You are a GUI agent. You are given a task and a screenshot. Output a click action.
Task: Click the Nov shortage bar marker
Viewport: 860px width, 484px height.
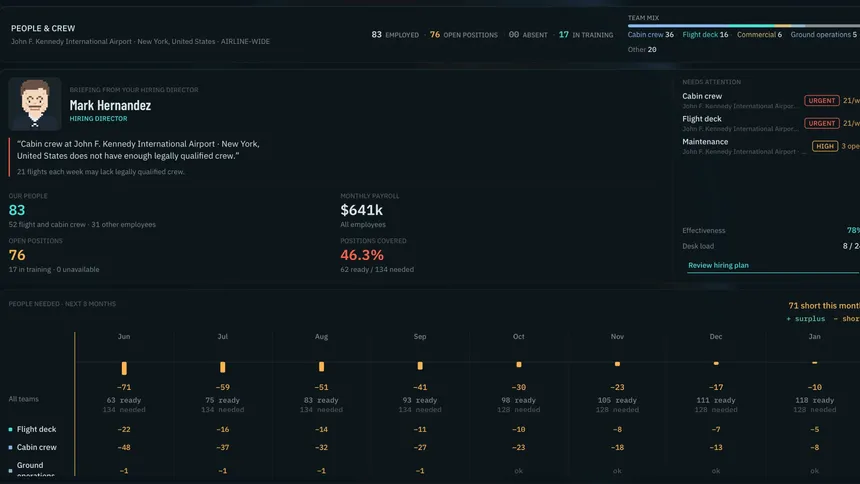pyautogui.click(x=618, y=364)
